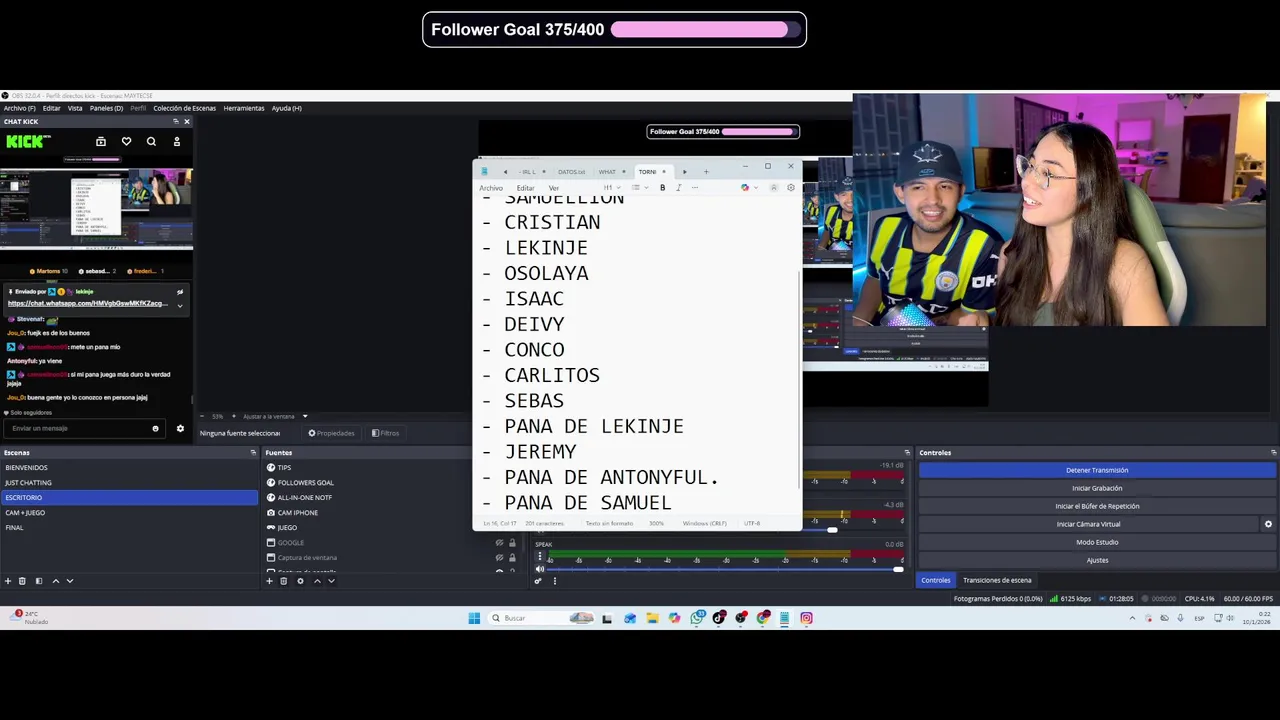Open File Explorer from the taskbar
This screenshot has height=720, width=1280.
652,618
